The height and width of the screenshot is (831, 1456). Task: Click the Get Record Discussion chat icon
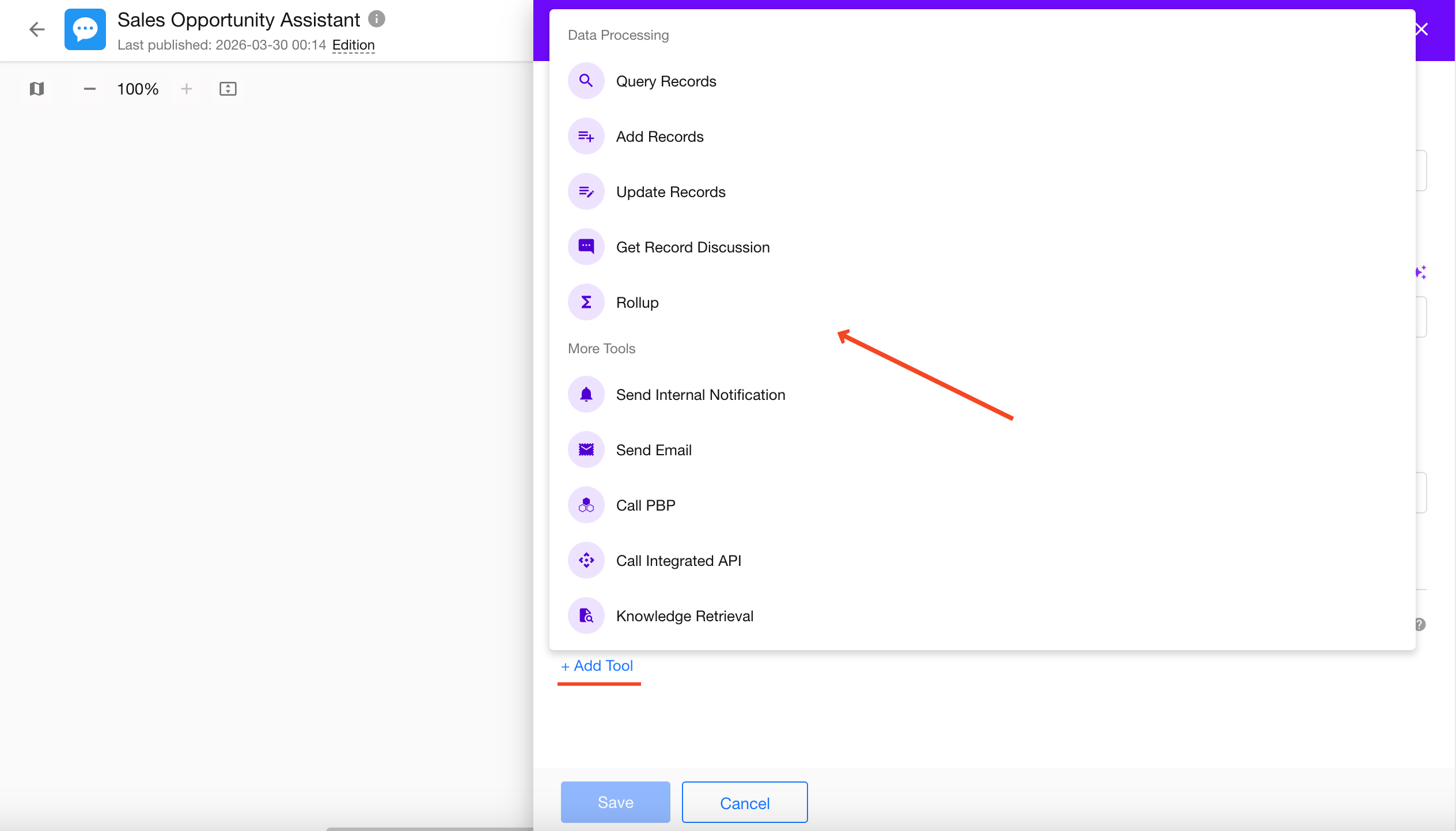[x=586, y=247]
